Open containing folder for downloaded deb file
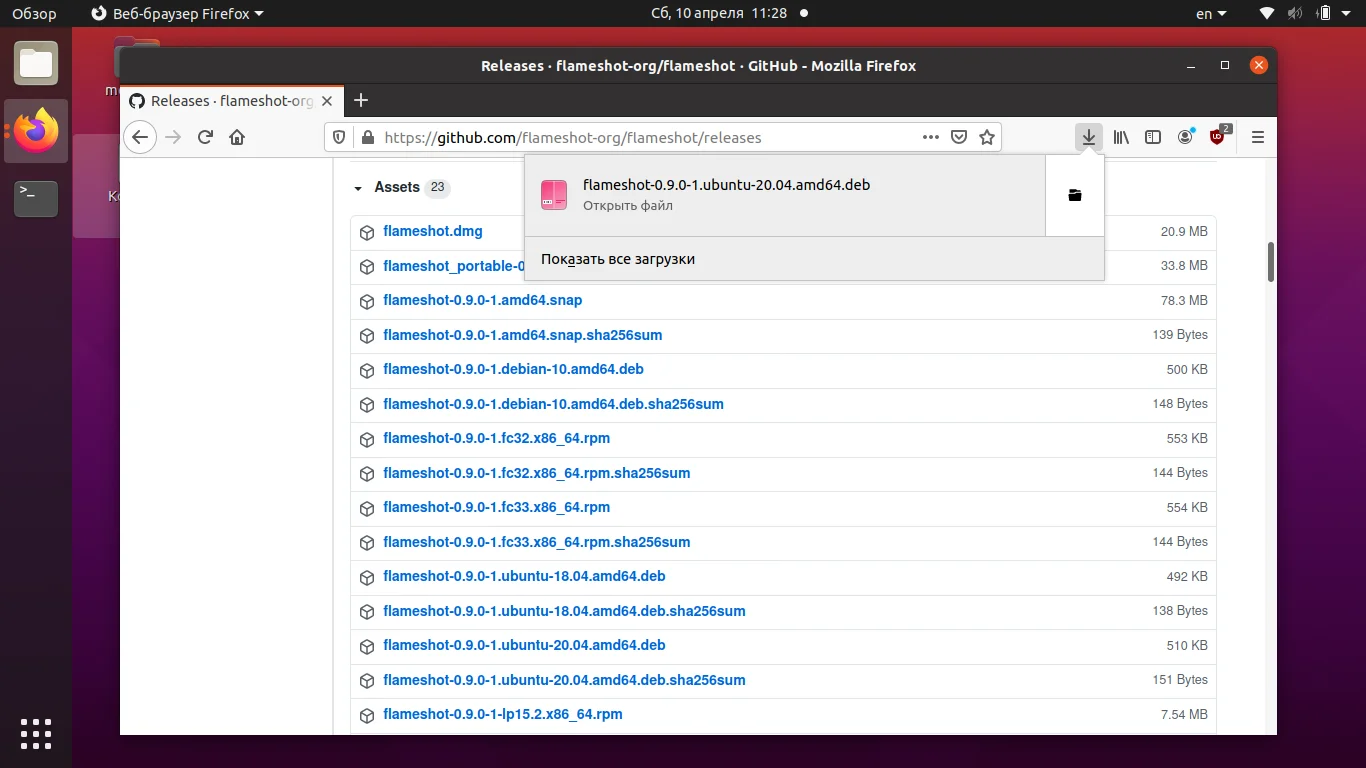 pos(1074,195)
